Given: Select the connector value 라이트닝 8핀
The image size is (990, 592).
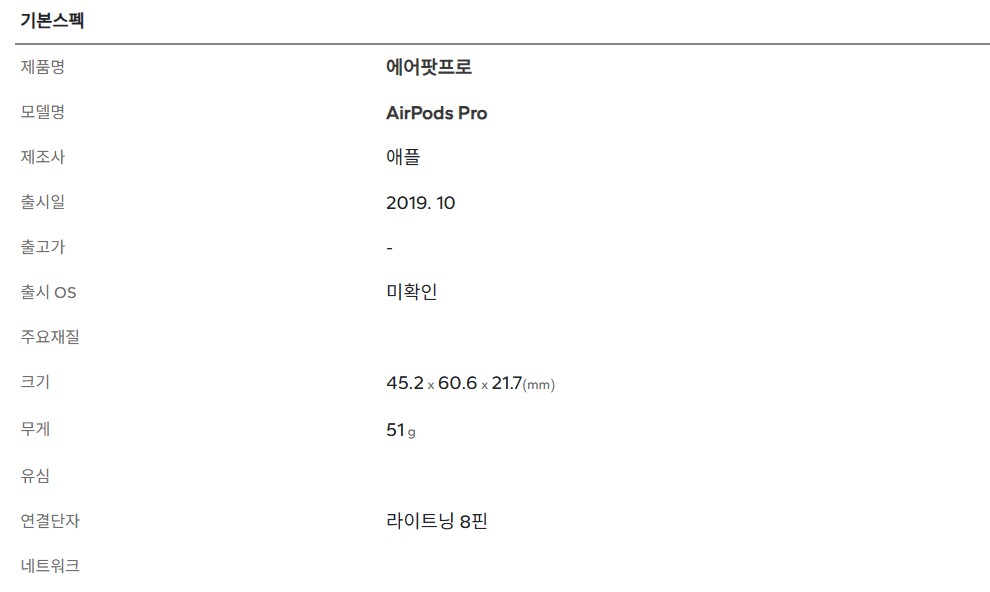Looking at the screenshot, I should pos(436,521).
